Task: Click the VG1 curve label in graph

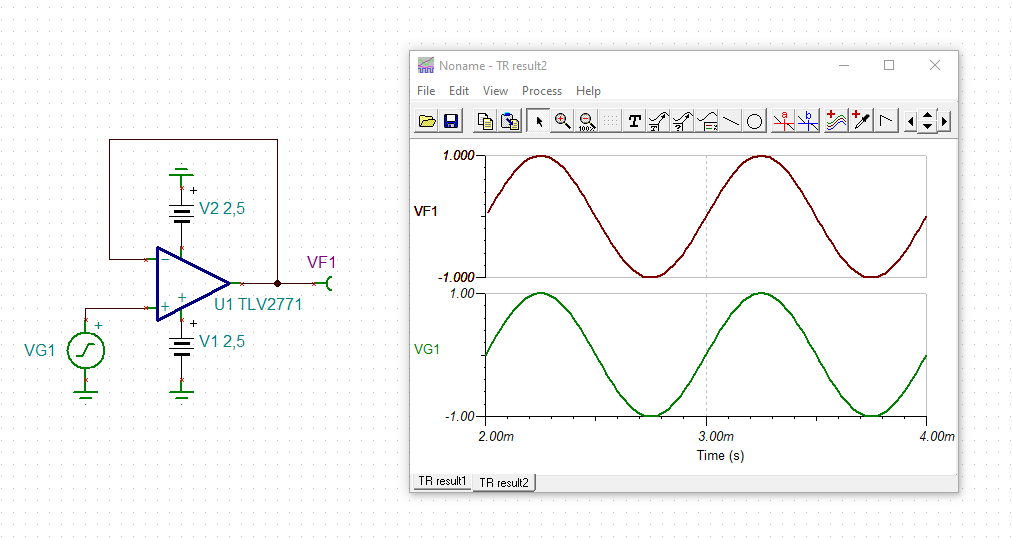Action: [x=427, y=349]
